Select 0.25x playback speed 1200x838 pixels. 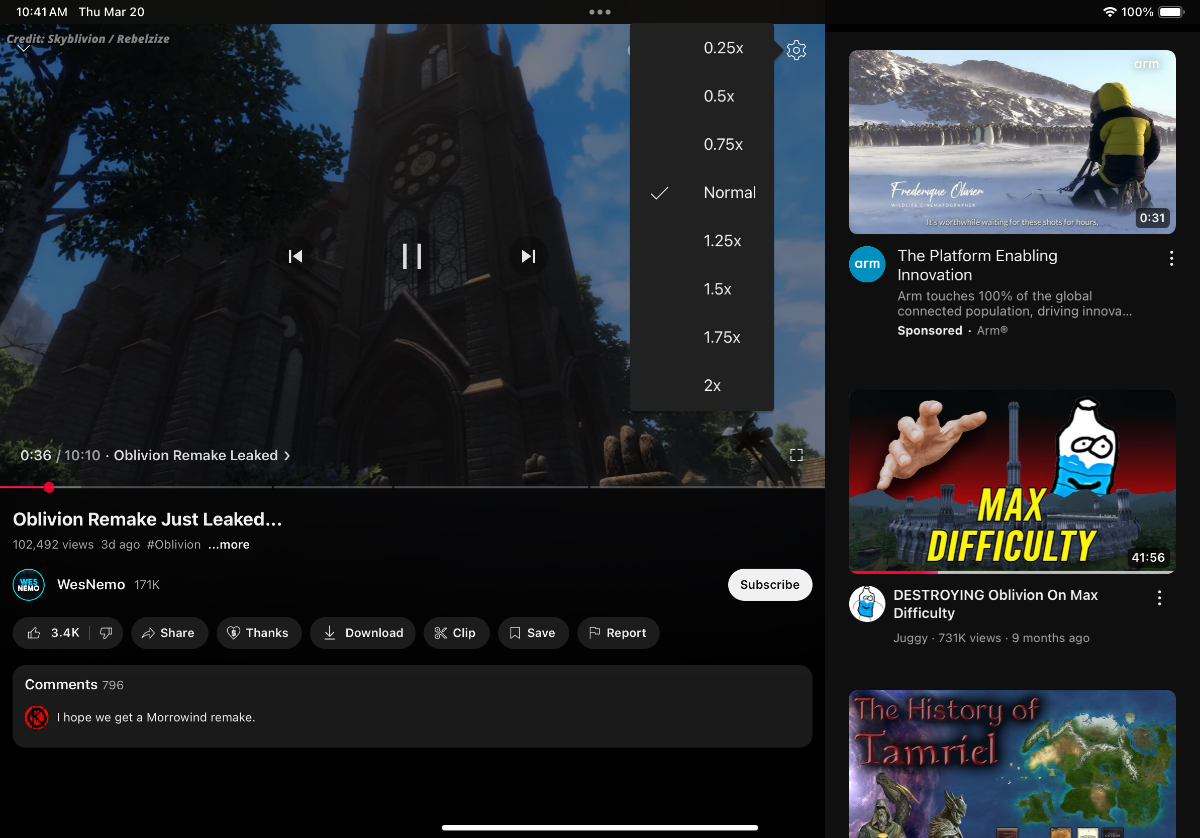click(722, 48)
